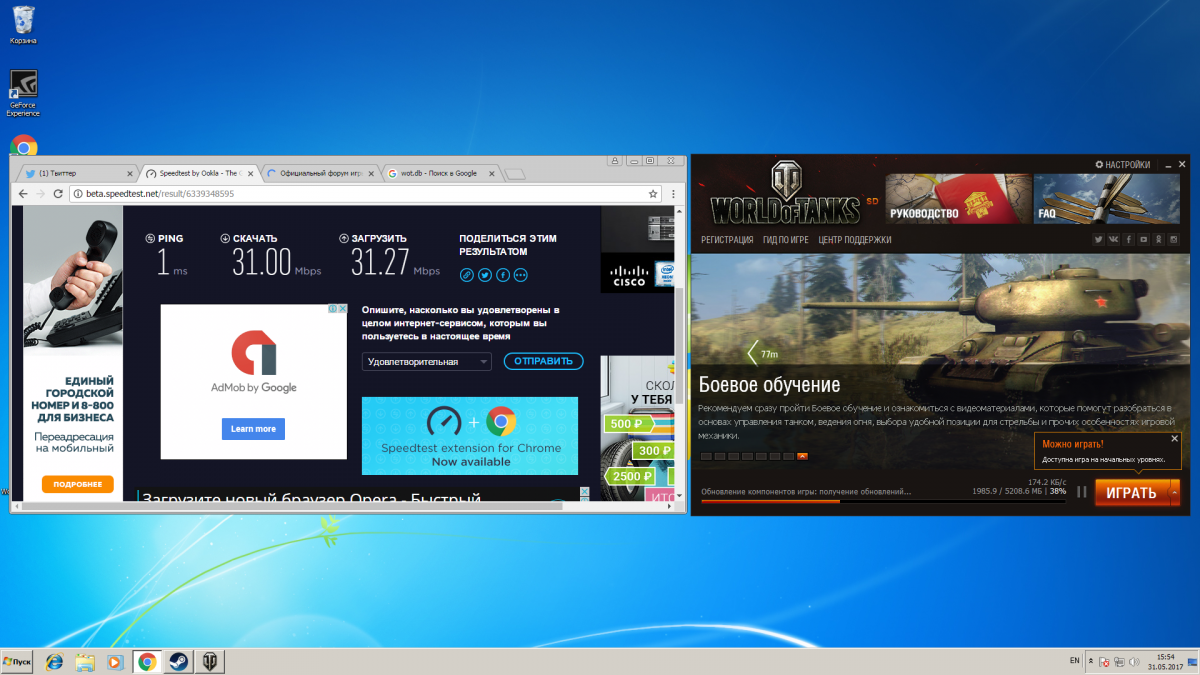The width and height of the screenshot is (1200, 675).
Task: Expand satisfaction rating dropdown 'Удовлетворительная'
Action: [427, 361]
